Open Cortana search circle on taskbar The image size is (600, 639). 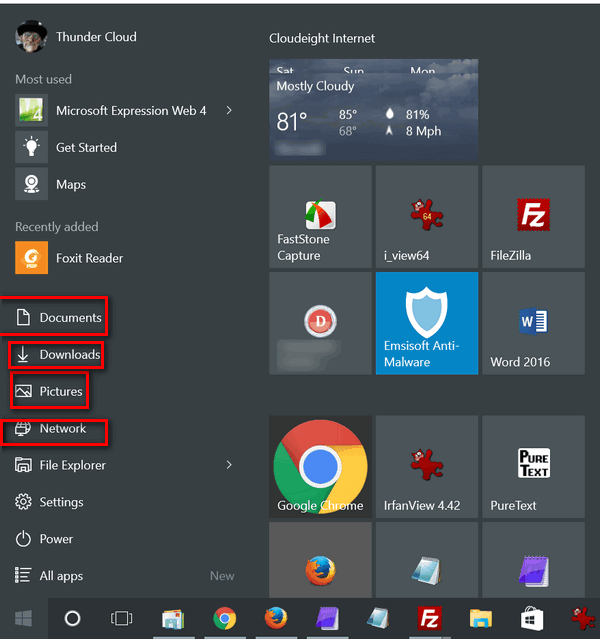(73, 618)
